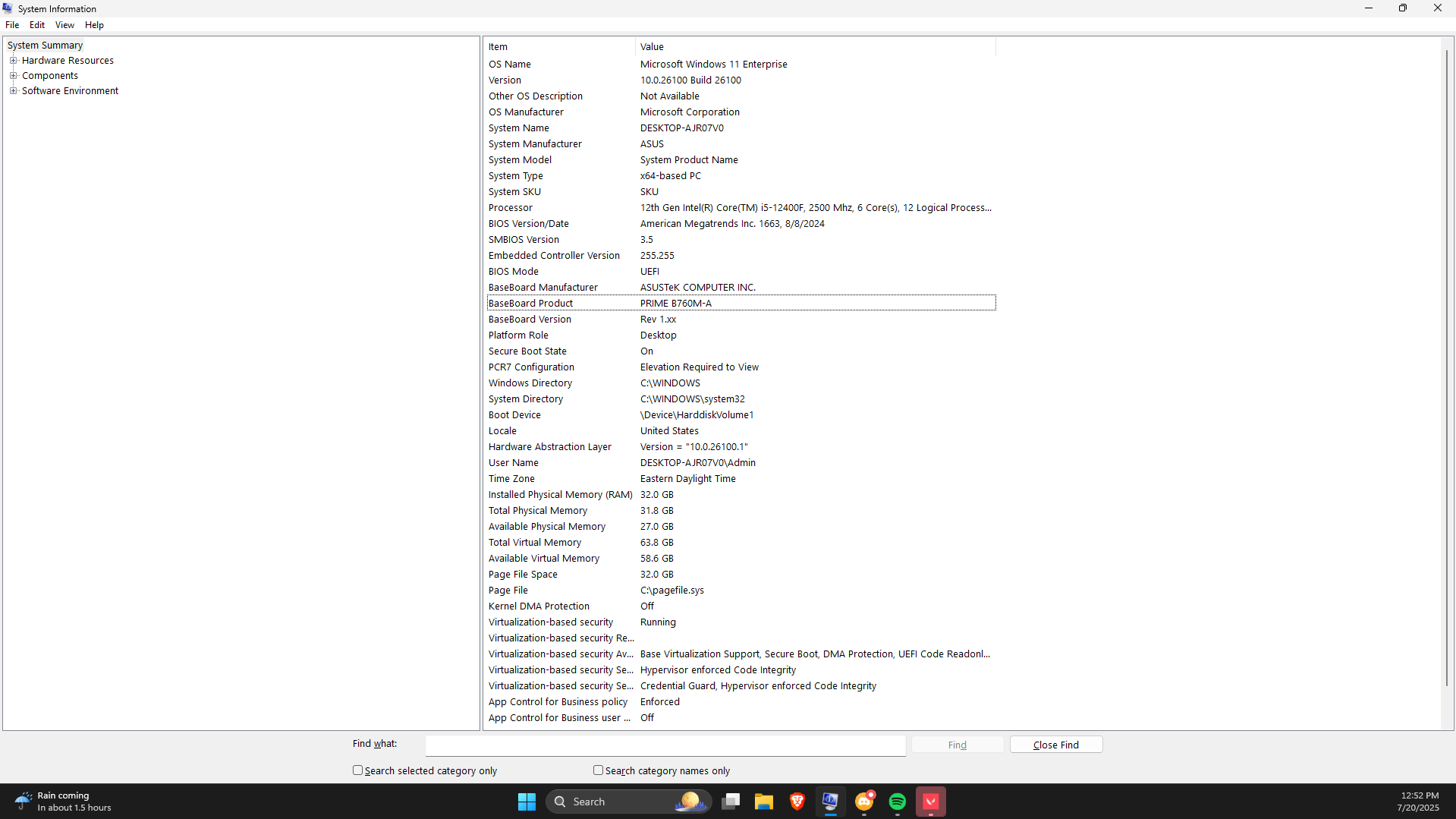Select the Total Physical Memory row
Viewport: 1456px width, 819px height.
pyautogui.click(x=741, y=511)
